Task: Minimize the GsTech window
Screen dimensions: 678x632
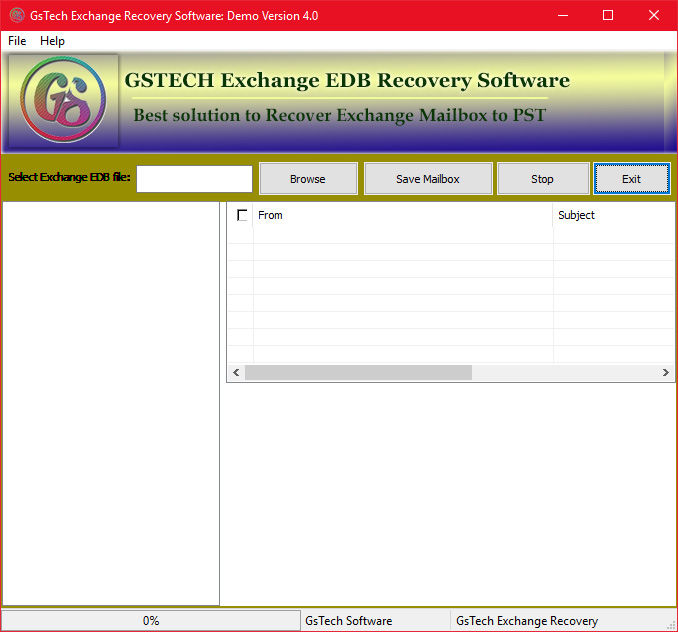Action: pos(563,15)
